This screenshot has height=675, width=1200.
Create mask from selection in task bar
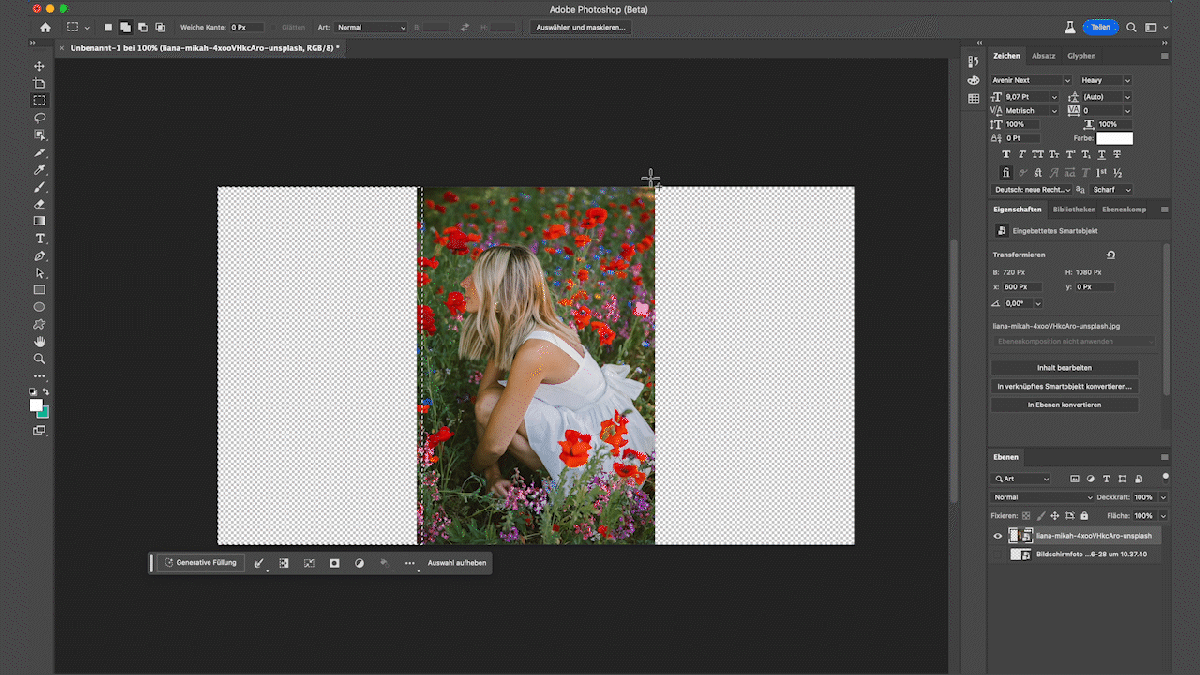[x=335, y=563]
